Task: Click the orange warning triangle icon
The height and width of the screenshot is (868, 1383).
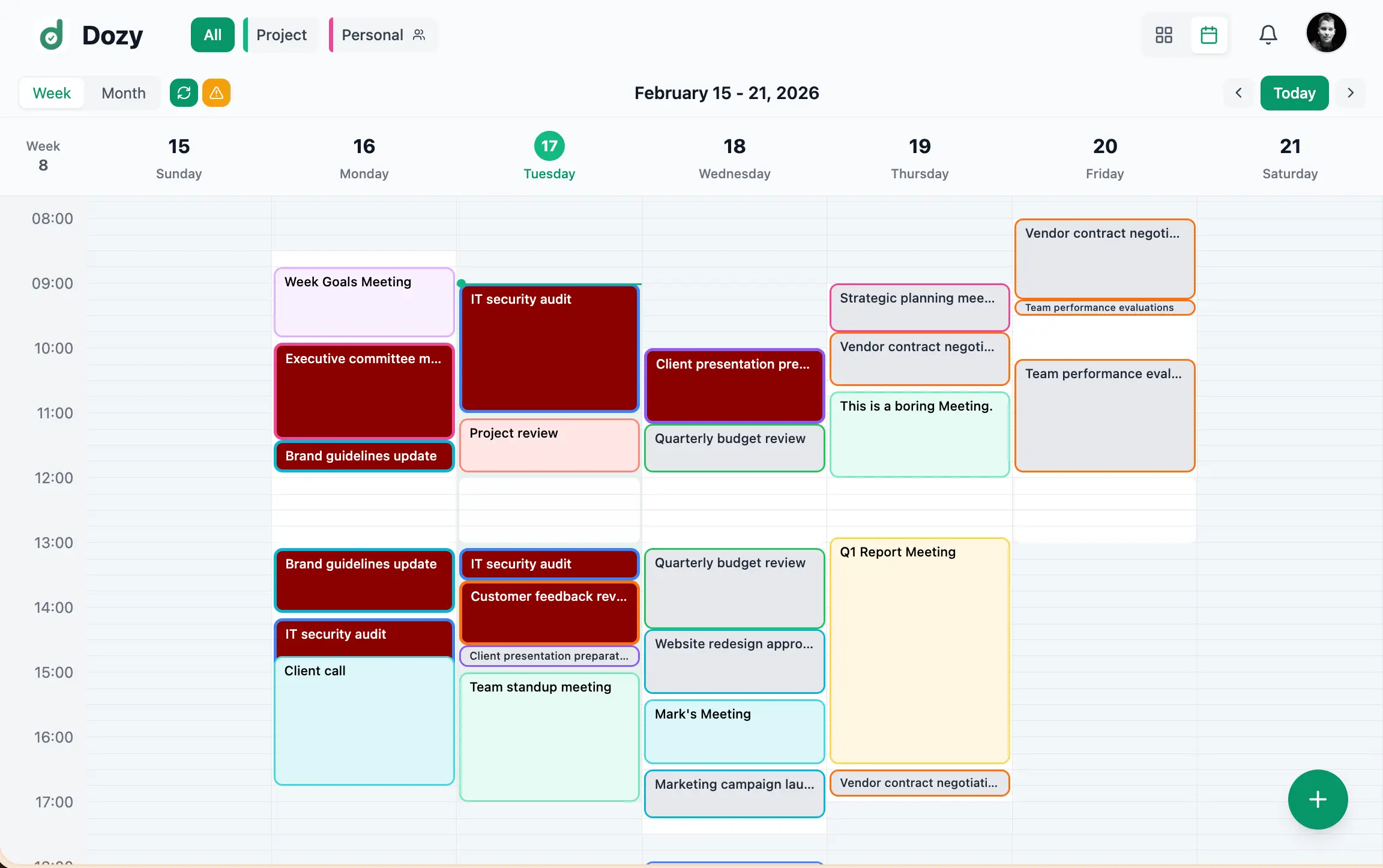Action: point(216,93)
